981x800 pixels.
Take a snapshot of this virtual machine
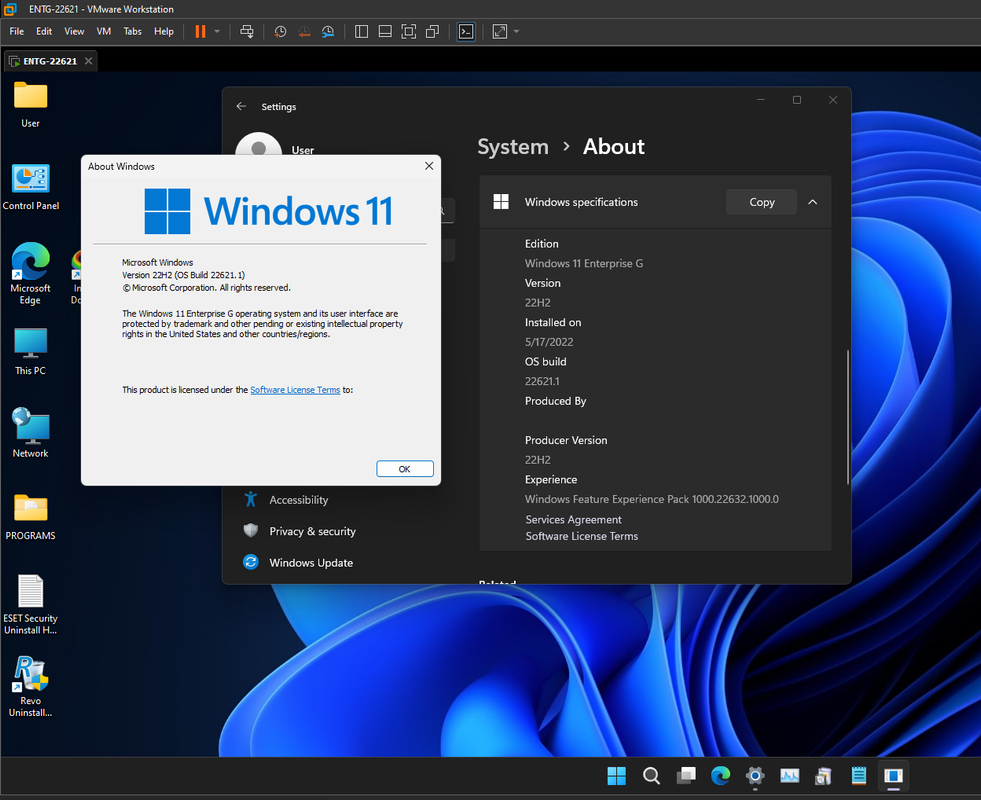coord(280,31)
